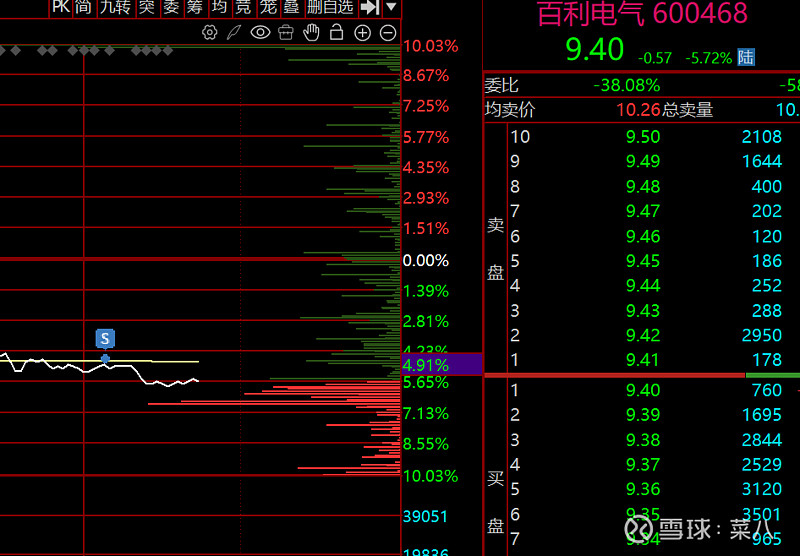Toggle the 叠 overlay button
The width and height of the screenshot is (800, 556).
point(291,7)
